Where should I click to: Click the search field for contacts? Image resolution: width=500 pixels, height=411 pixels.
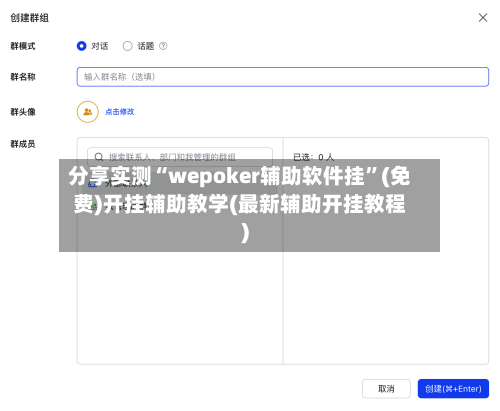tap(180, 156)
